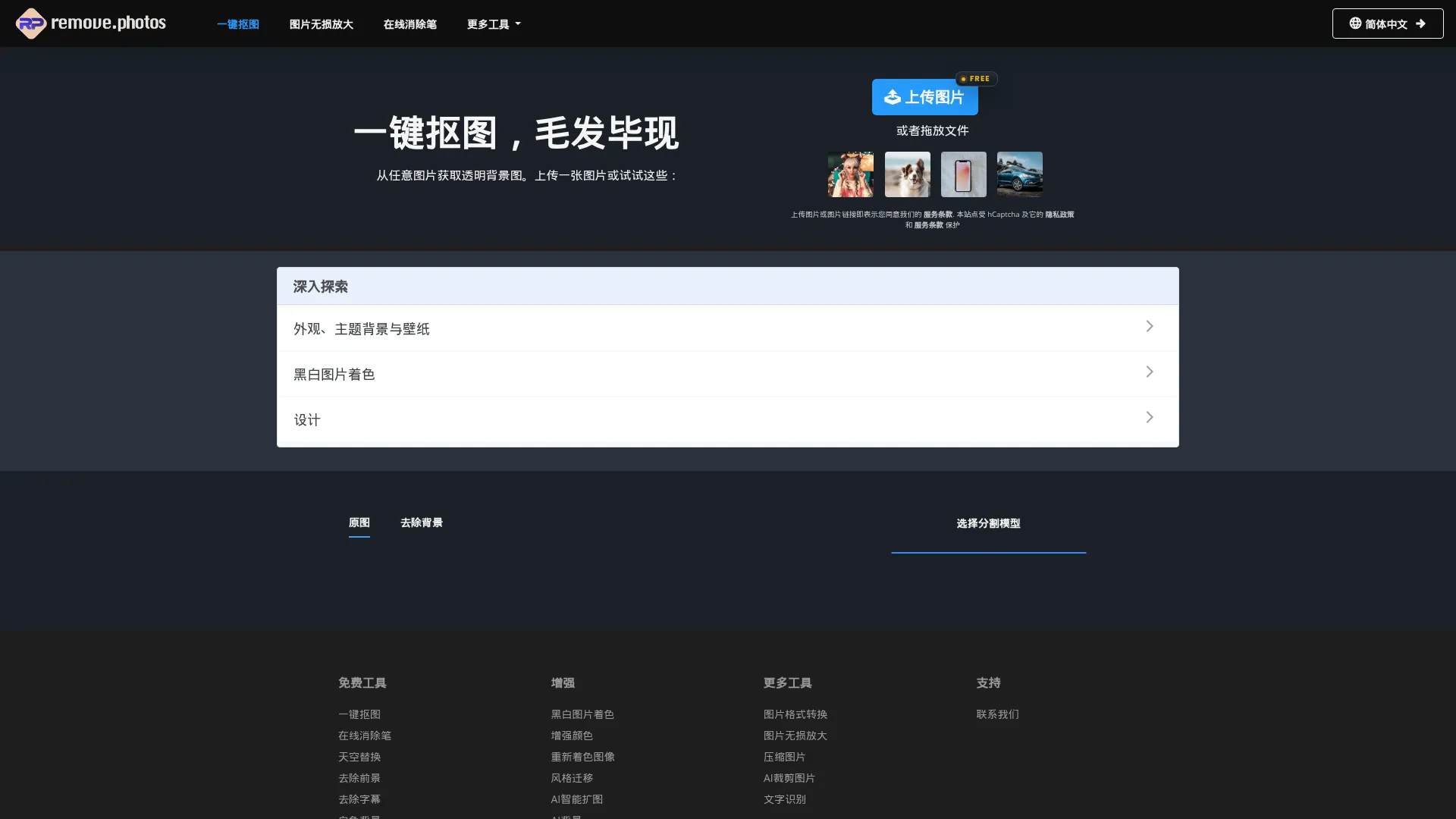Open footer link 去除字幕
Screen dimensions: 1456x819
359,799
